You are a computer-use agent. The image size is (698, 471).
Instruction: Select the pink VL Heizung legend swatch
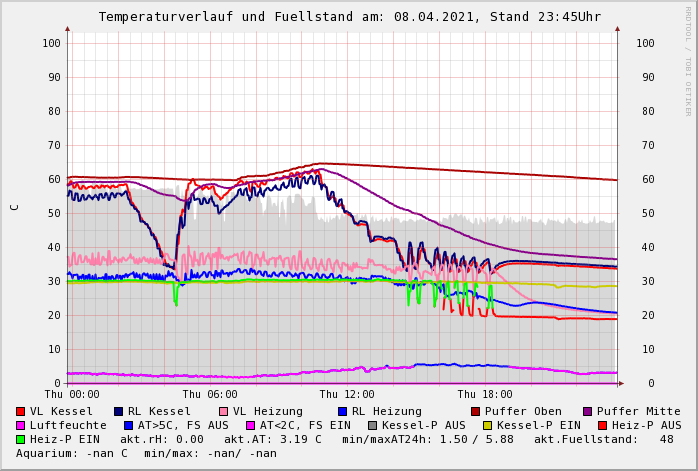223,412
